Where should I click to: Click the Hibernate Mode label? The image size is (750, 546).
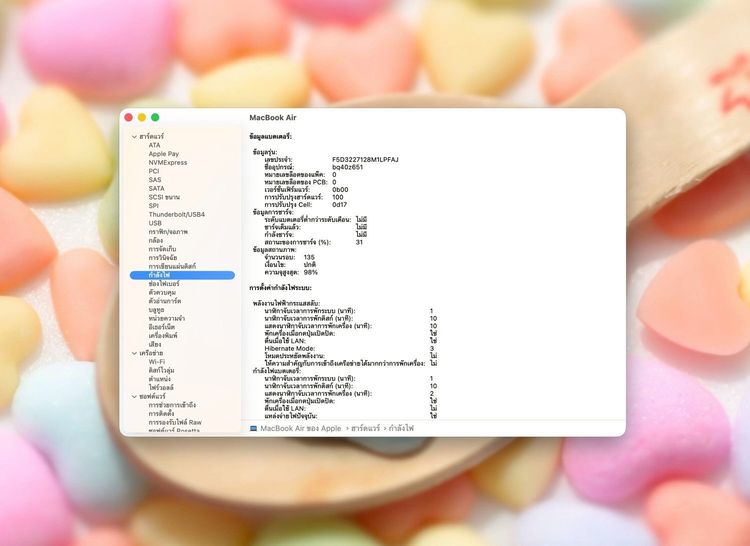point(287,349)
